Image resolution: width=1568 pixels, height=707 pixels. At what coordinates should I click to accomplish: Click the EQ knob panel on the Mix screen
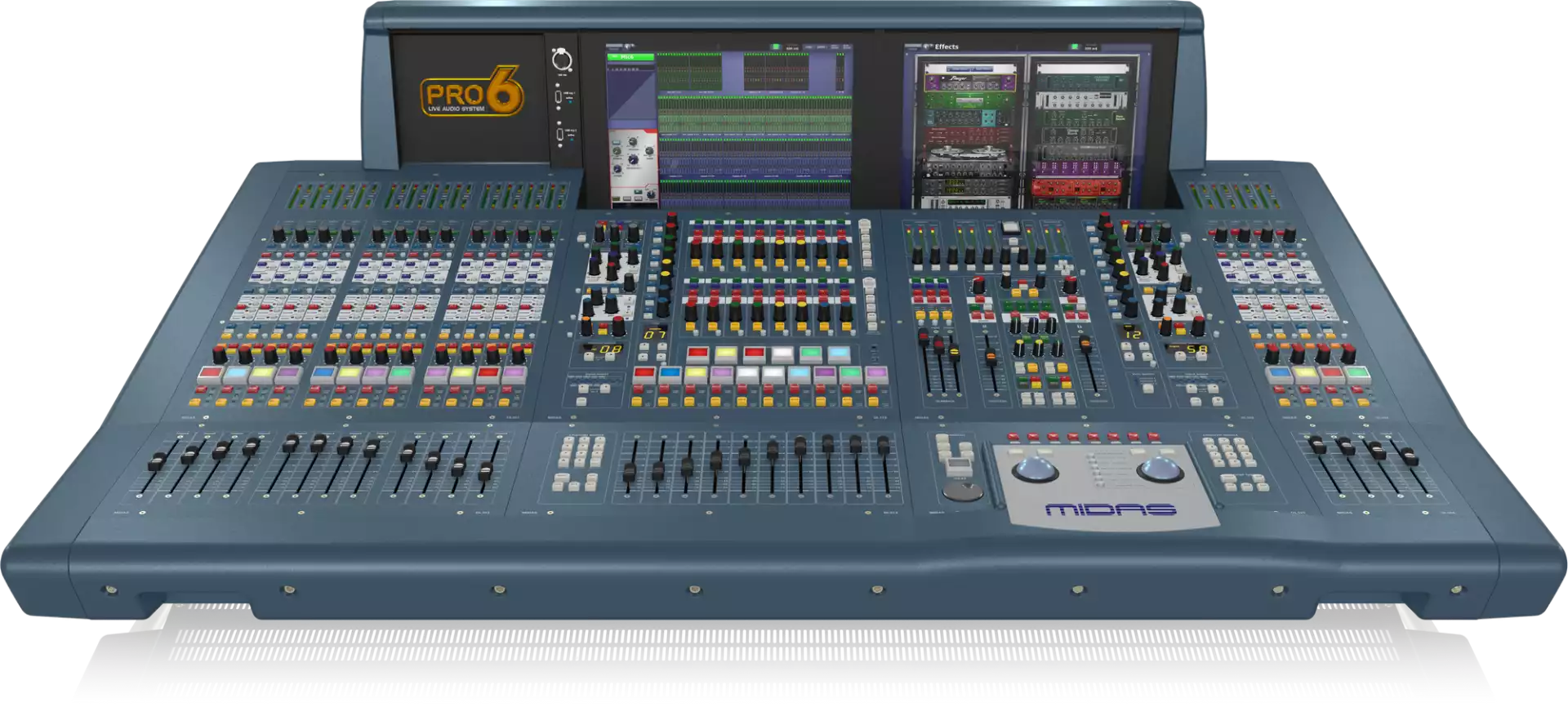(x=634, y=165)
